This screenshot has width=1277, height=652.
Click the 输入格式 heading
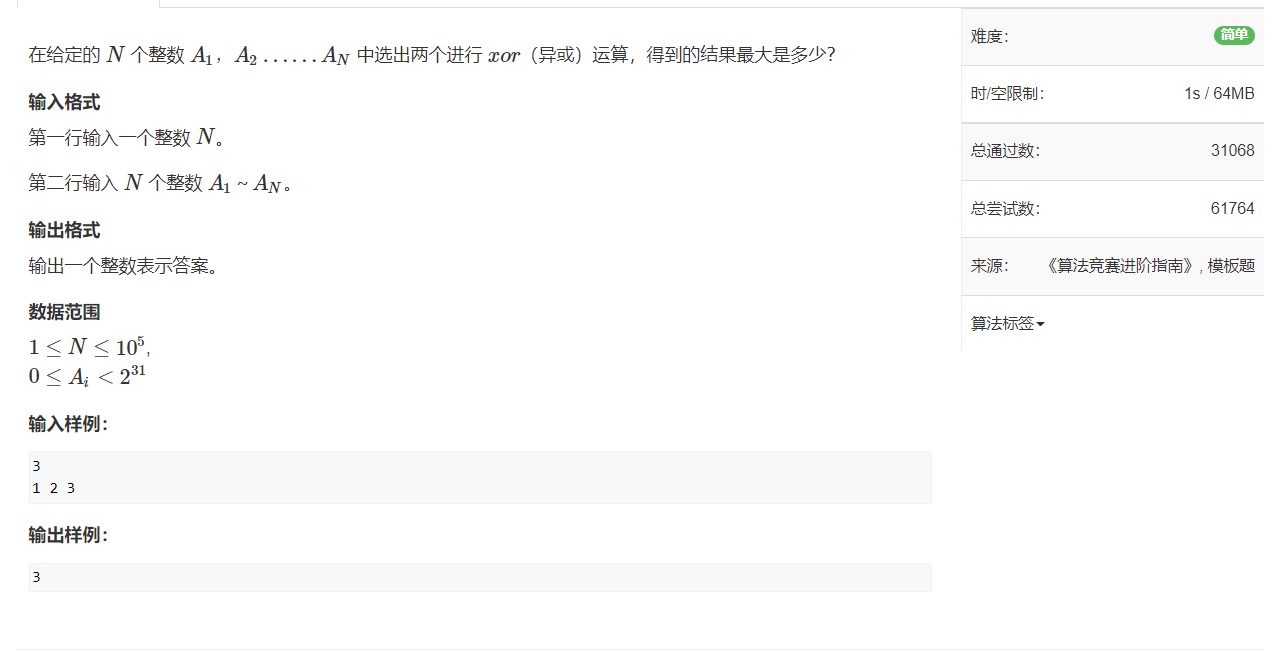pos(64,102)
